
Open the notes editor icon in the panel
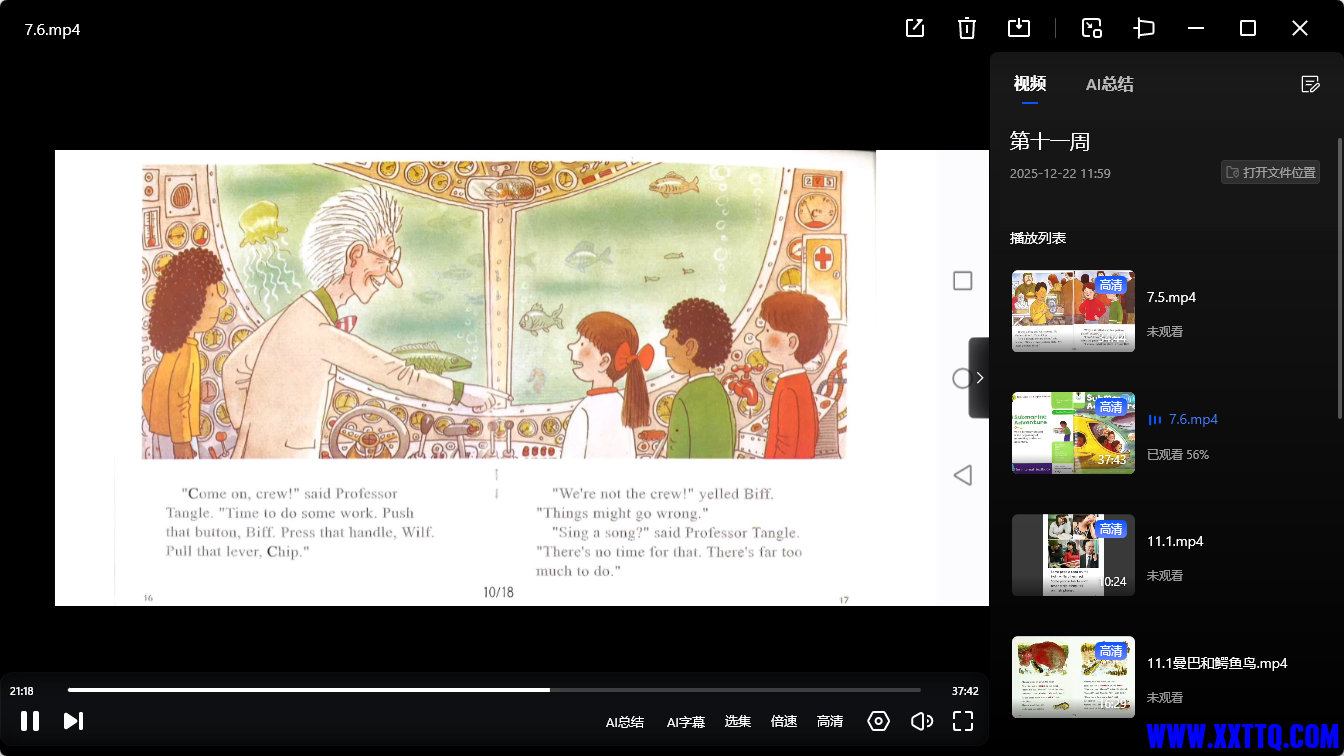click(x=1310, y=84)
